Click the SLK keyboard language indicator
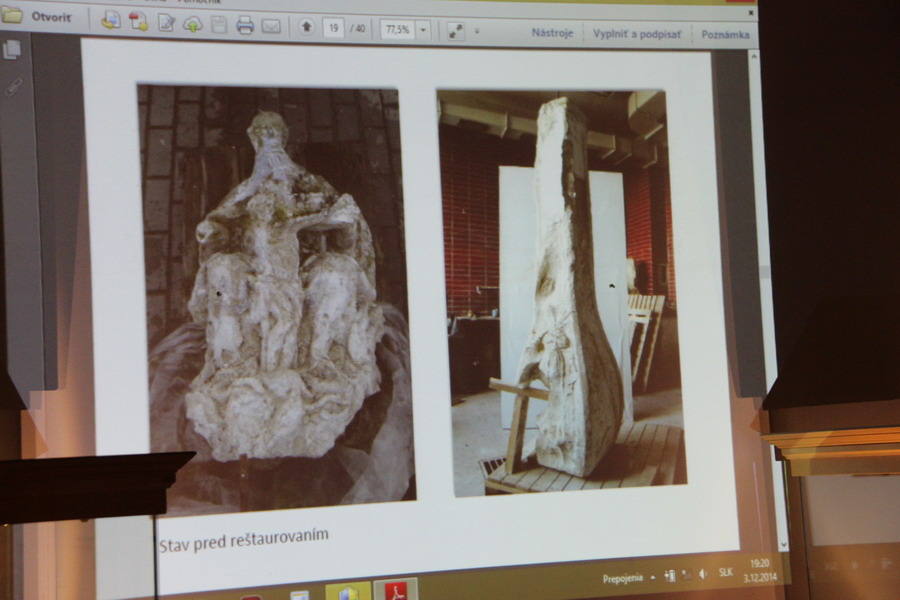Screen dimensions: 900x600 (x=726, y=572)
